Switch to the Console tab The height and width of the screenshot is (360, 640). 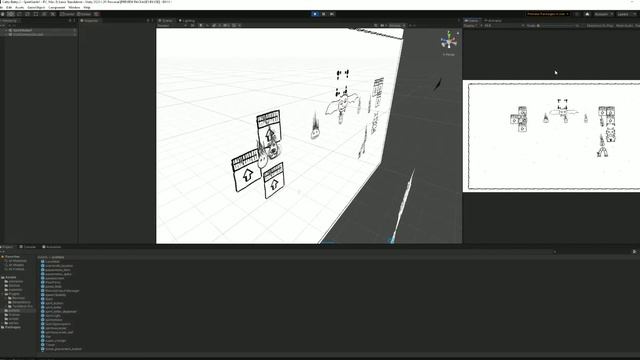(28, 247)
